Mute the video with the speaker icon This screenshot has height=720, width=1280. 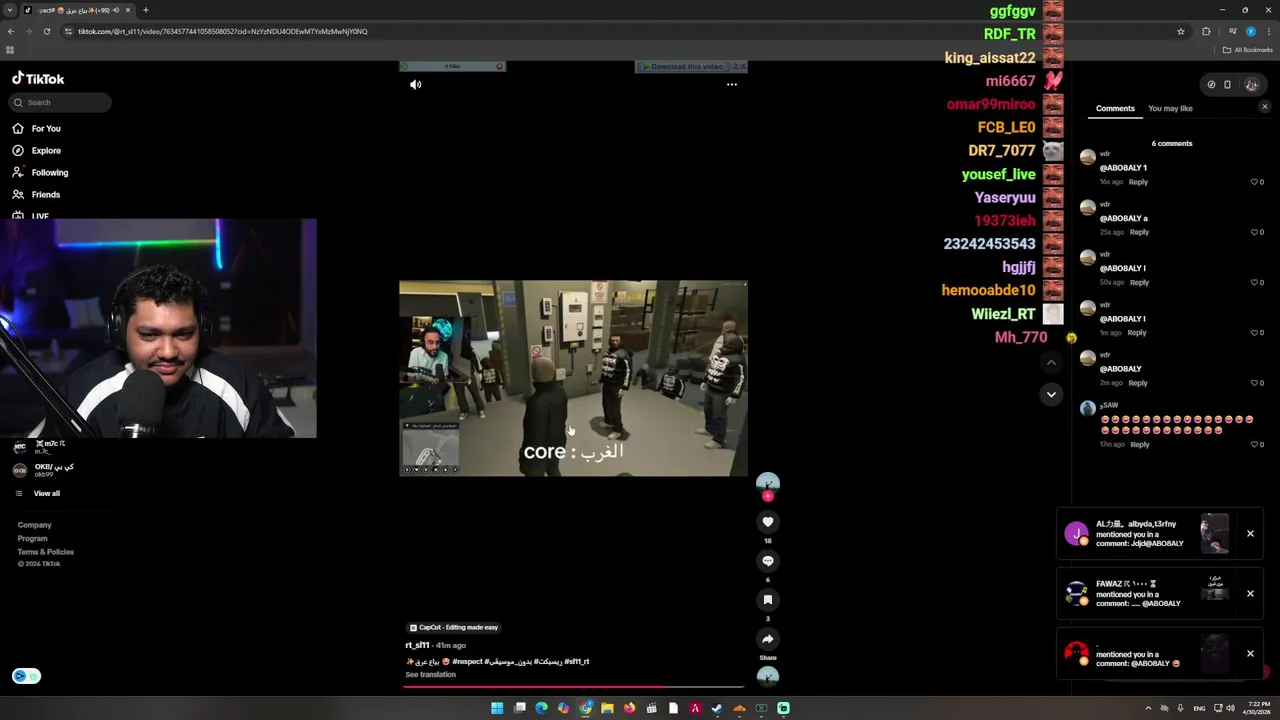click(x=416, y=85)
